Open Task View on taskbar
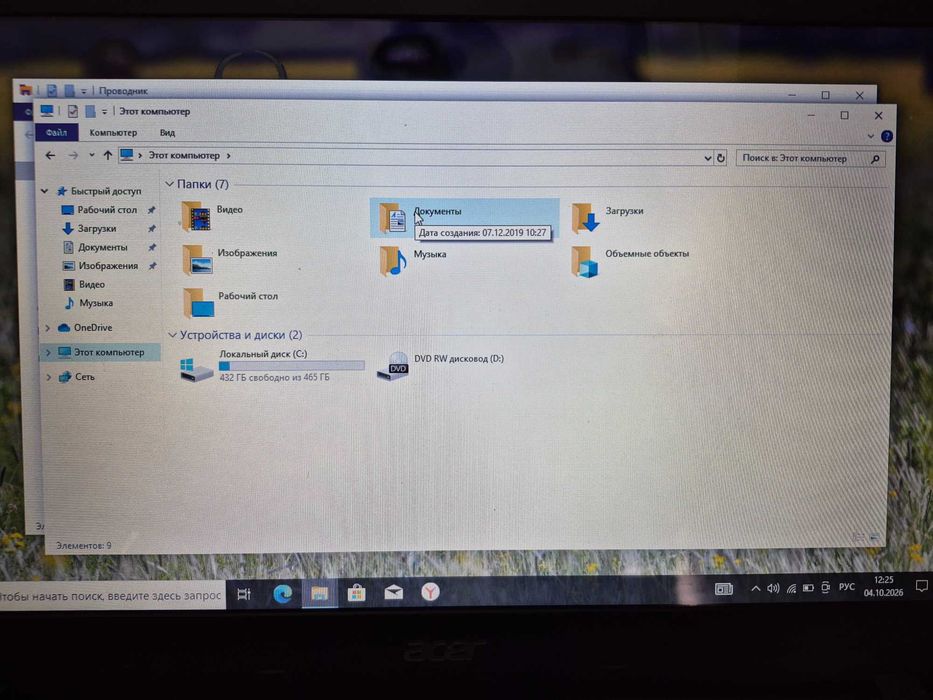The width and height of the screenshot is (933, 700). tap(244, 593)
